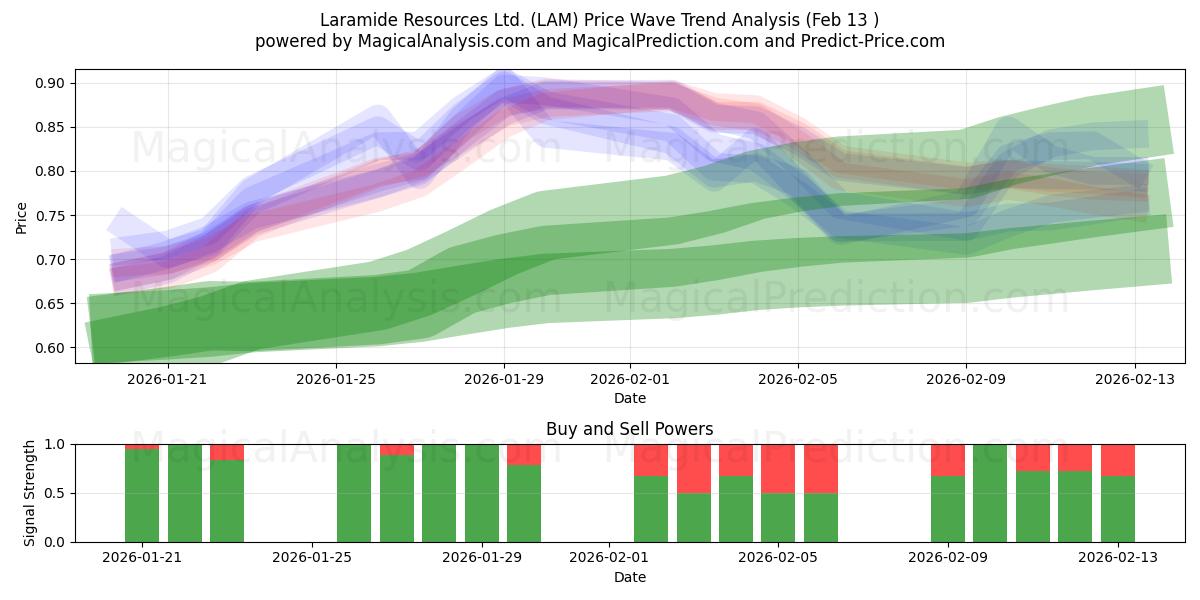
Task: Click the 2026-02-09 tick below the price chart
Action: pyautogui.click(x=966, y=379)
